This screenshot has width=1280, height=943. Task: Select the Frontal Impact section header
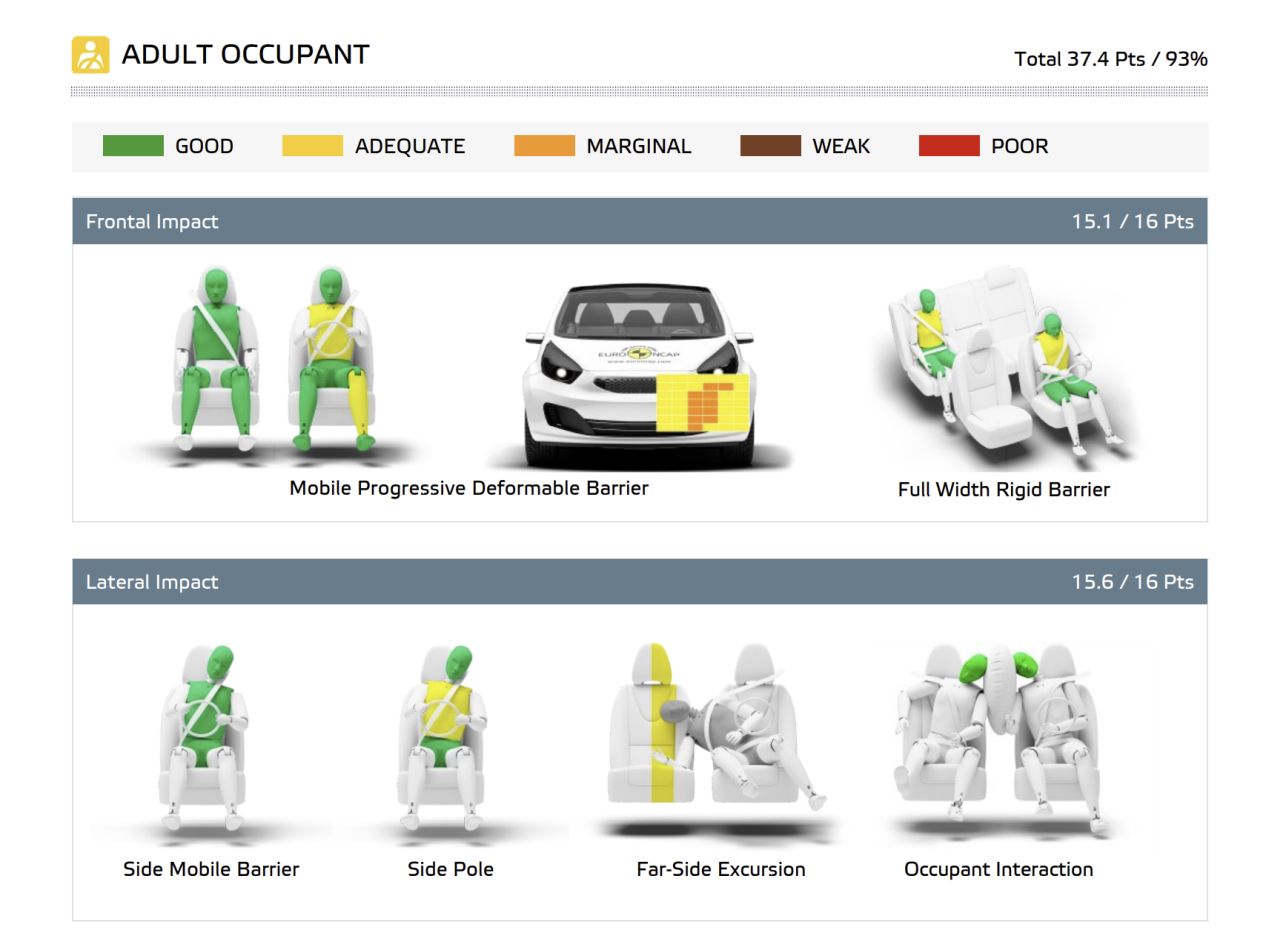pyautogui.click(x=639, y=221)
